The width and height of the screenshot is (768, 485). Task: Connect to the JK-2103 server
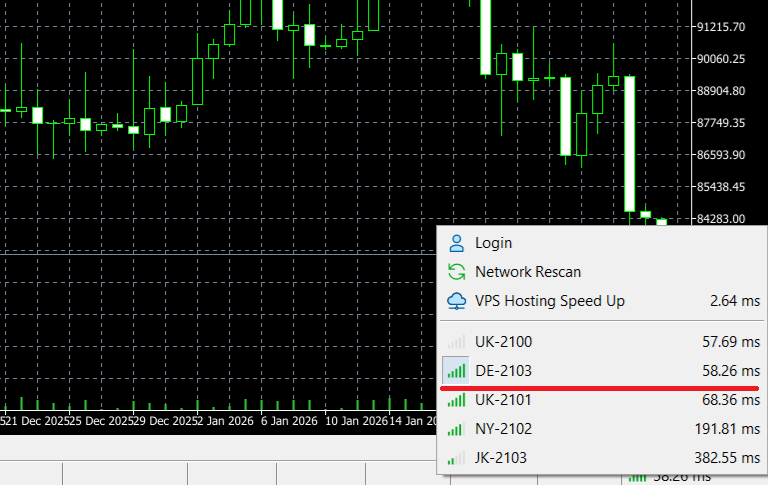[601, 458]
